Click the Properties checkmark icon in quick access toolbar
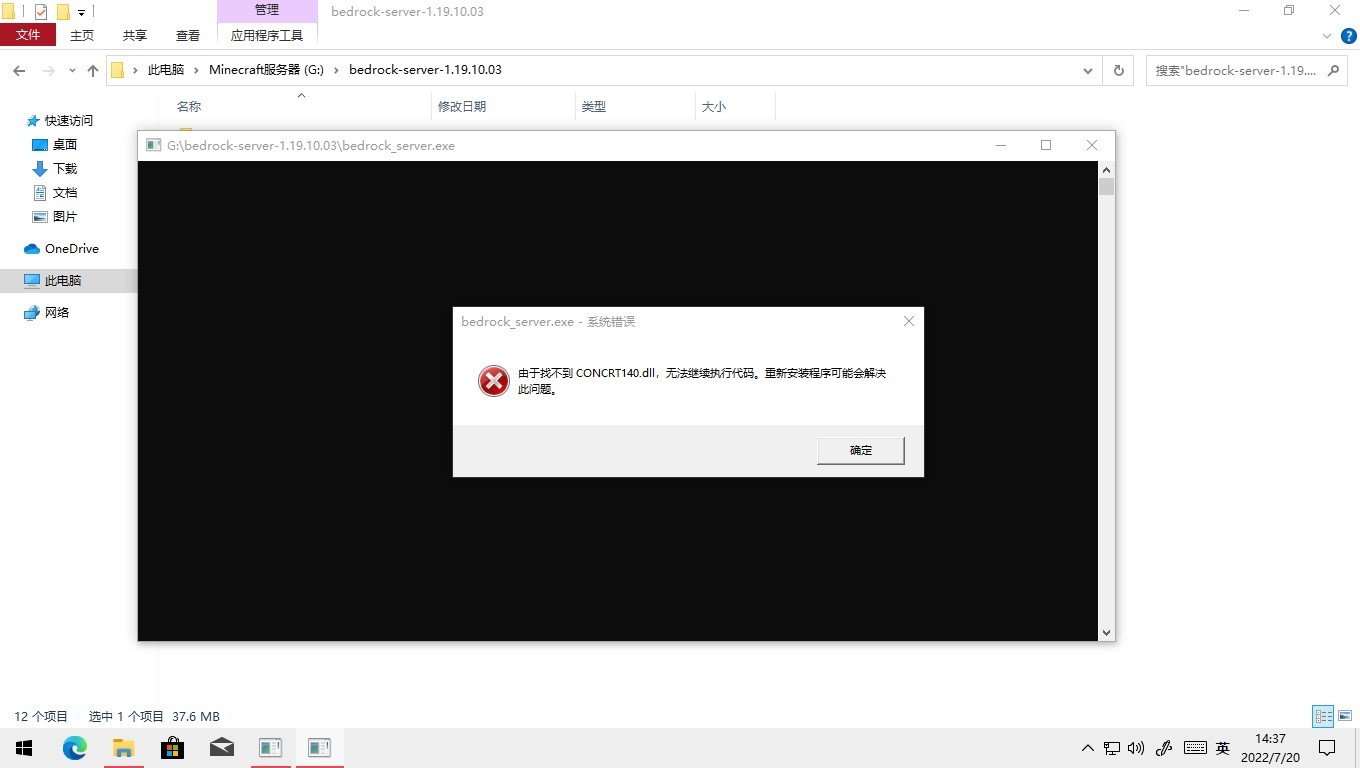Viewport: 1360px width, 768px height. click(41, 12)
